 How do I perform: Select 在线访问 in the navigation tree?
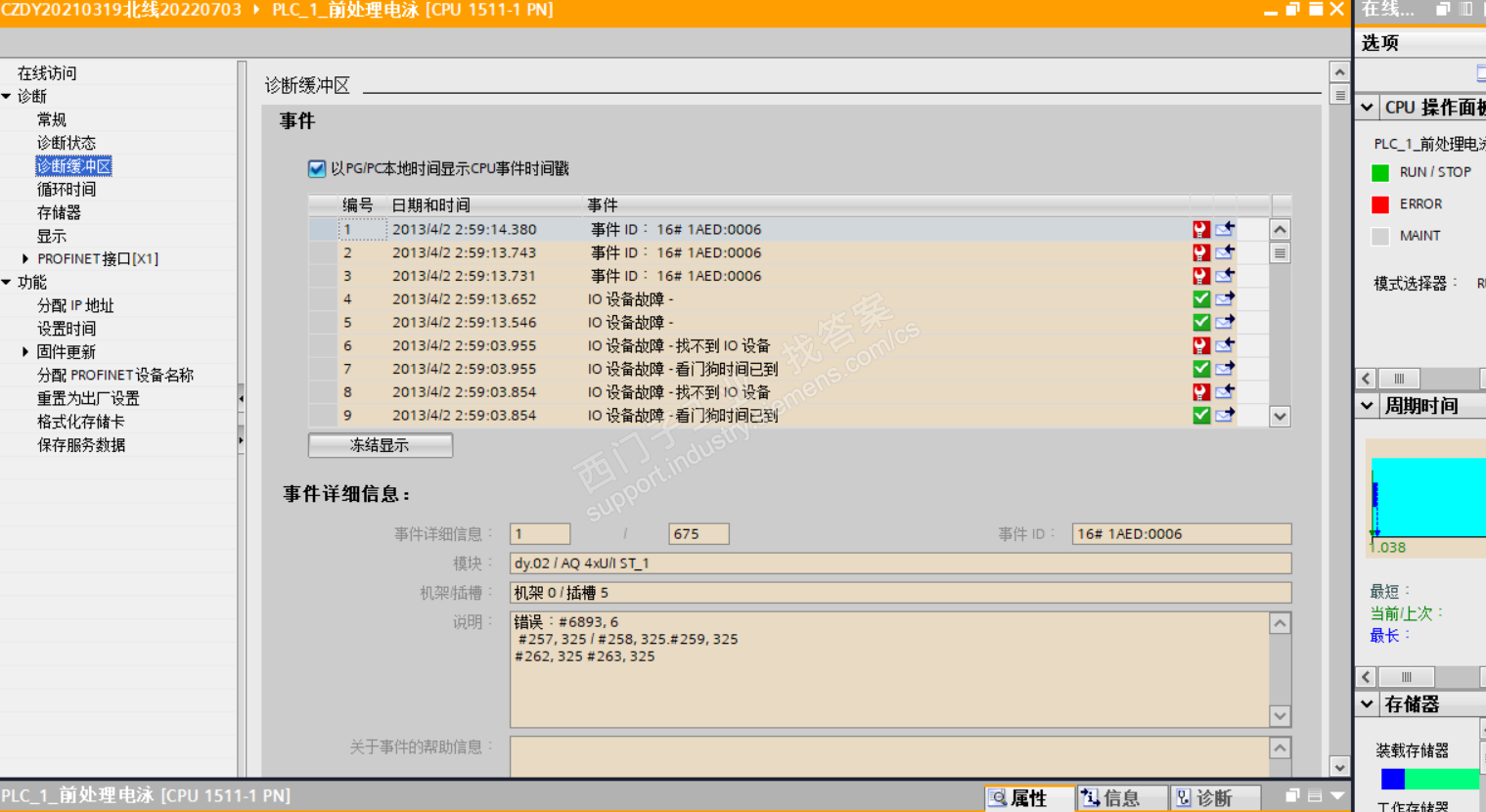tap(47, 73)
